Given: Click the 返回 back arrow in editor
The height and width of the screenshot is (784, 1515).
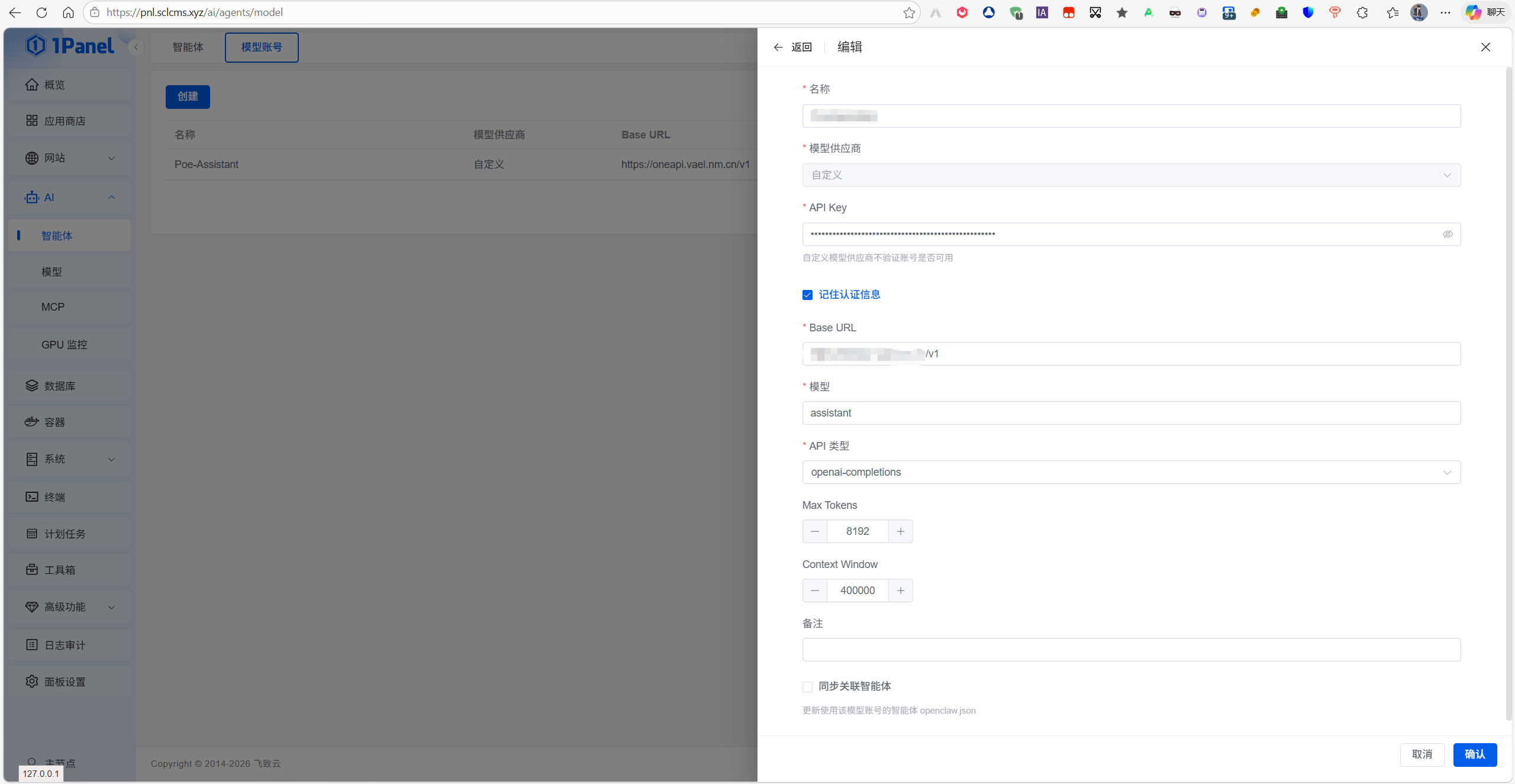Looking at the screenshot, I should click(778, 47).
